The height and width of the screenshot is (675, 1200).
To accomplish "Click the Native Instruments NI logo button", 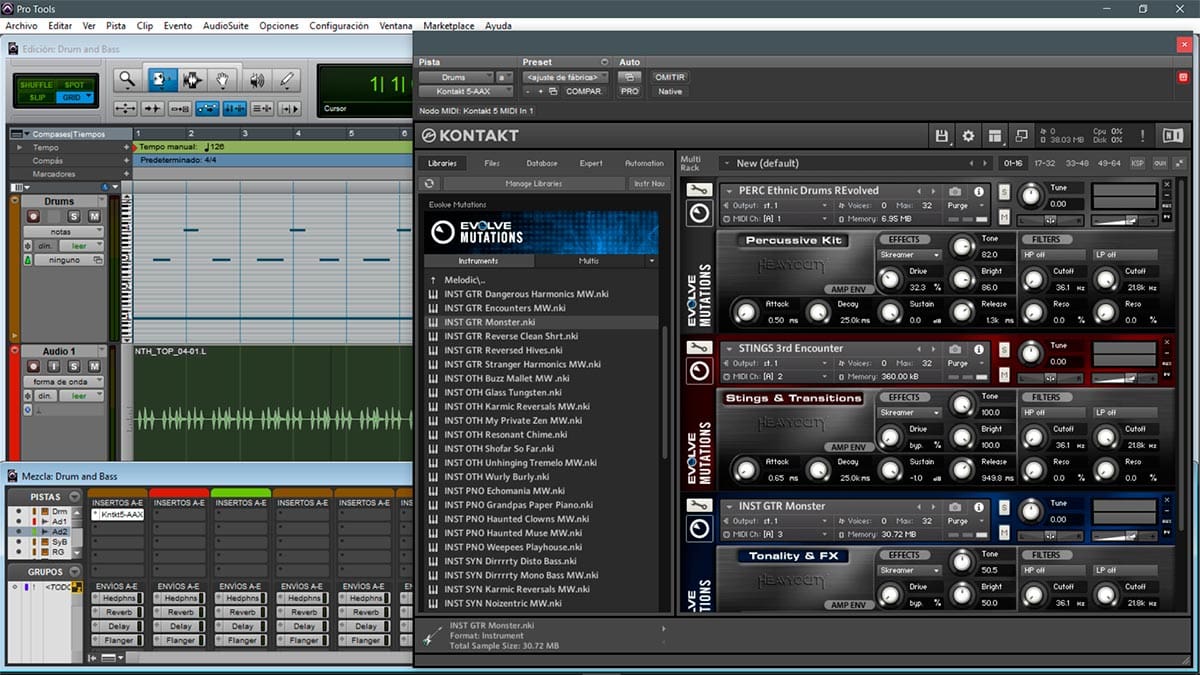I will (1172, 136).
